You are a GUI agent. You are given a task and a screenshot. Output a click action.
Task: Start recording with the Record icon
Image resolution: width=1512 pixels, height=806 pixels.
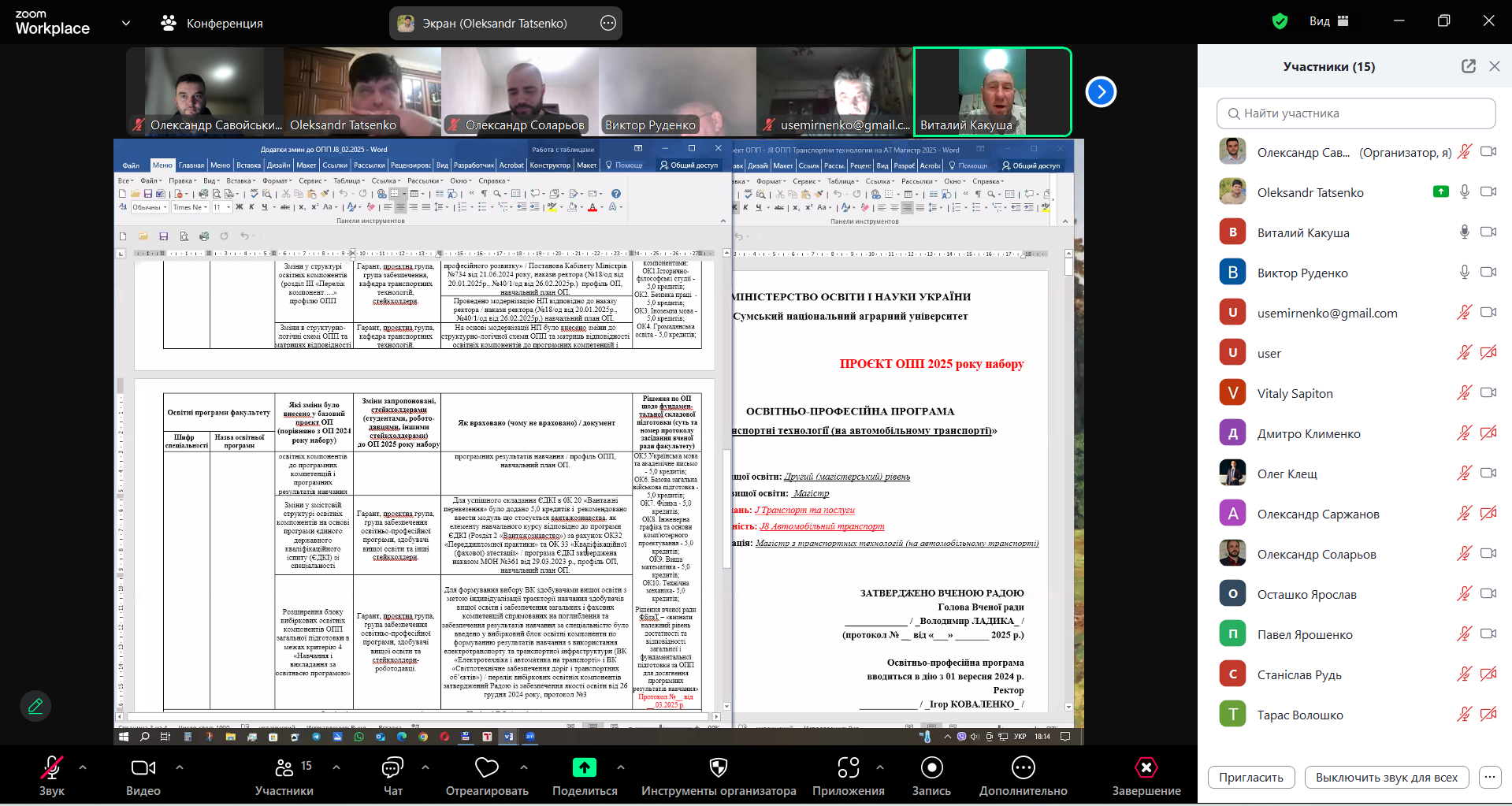pyautogui.click(x=931, y=768)
